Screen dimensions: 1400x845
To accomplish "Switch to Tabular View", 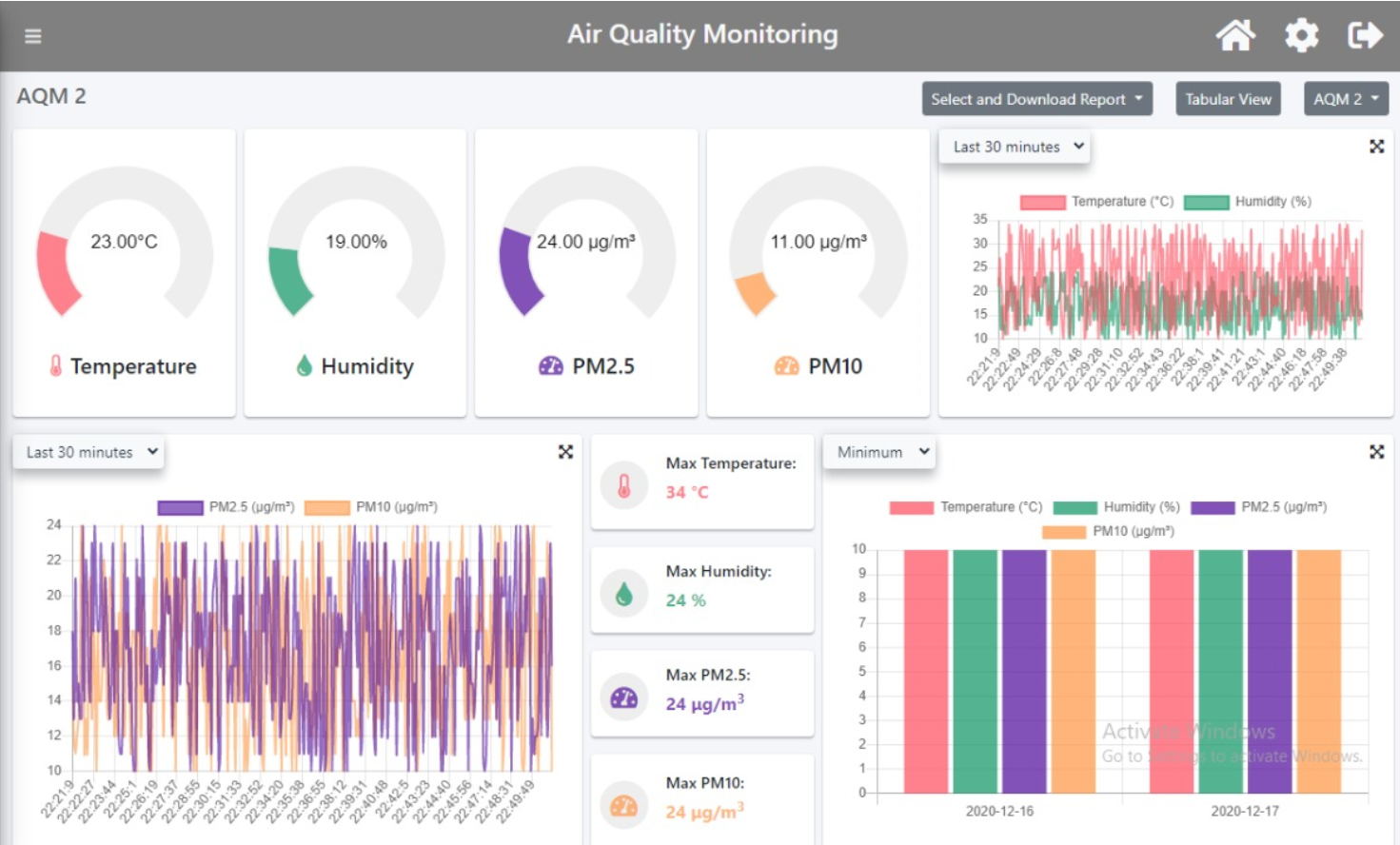I will click(x=1228, y=99).
